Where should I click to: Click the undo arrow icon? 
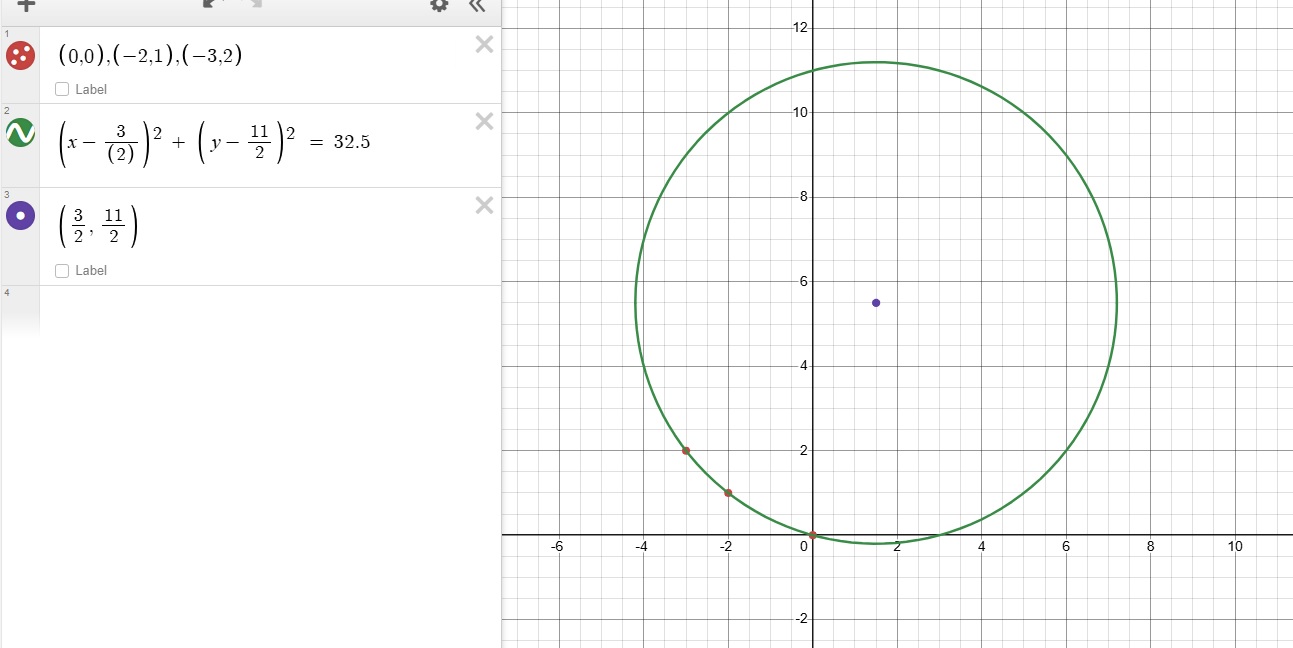(x=211, y=4)
